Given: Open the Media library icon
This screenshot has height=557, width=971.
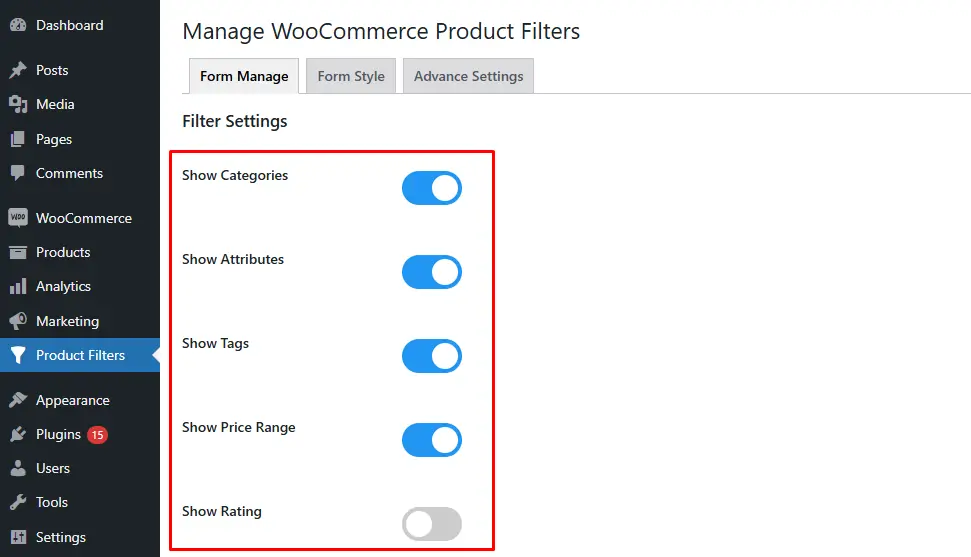Looking at the screenshot, I should [18, 104].
